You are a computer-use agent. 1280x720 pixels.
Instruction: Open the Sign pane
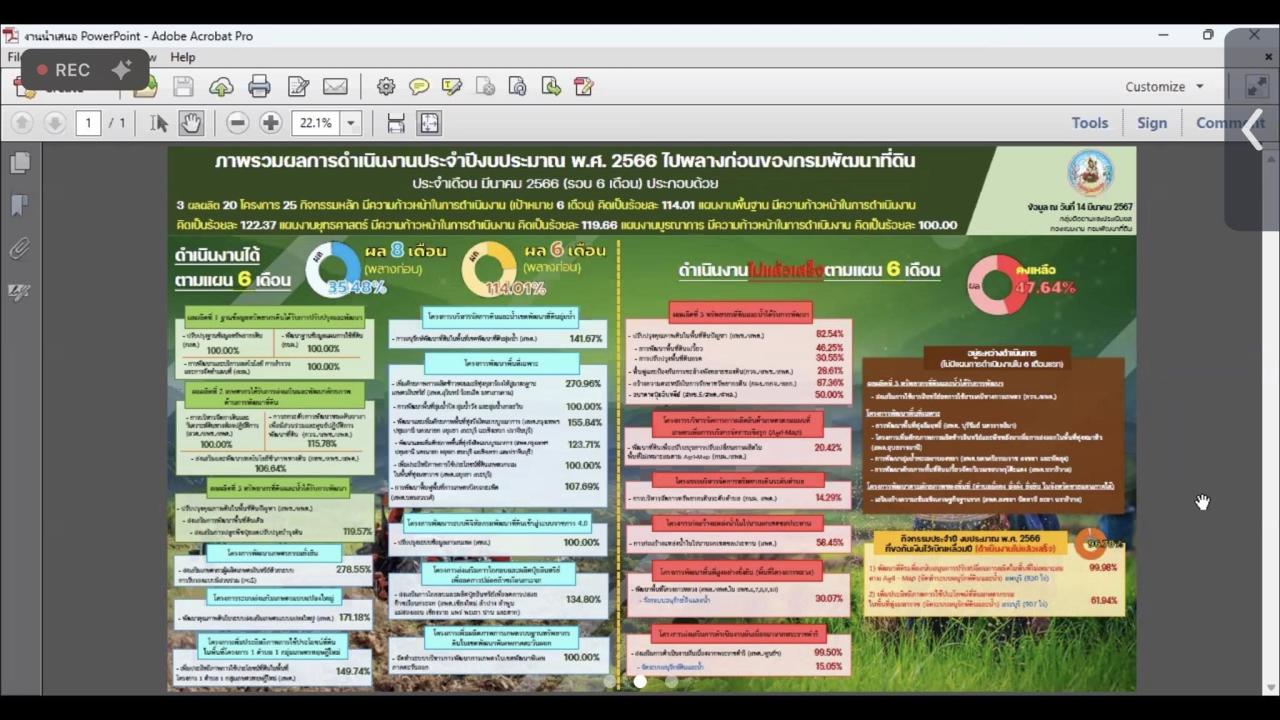(1152, 123)
